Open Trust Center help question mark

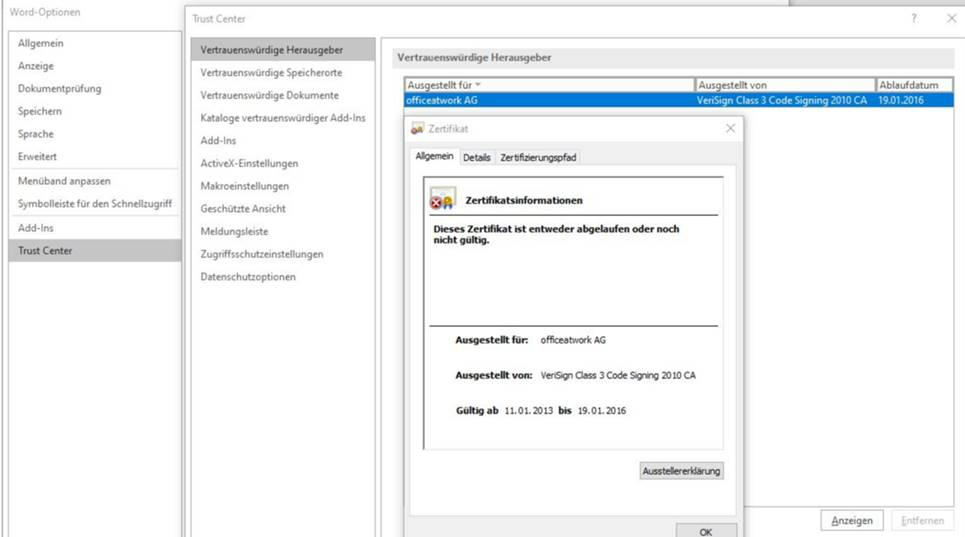[914, 18]
